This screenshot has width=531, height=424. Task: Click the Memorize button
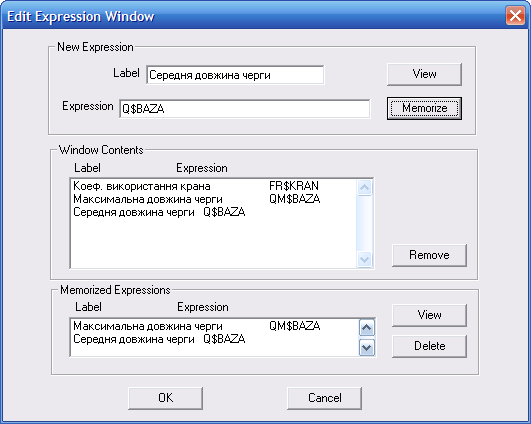click(424, 108)
